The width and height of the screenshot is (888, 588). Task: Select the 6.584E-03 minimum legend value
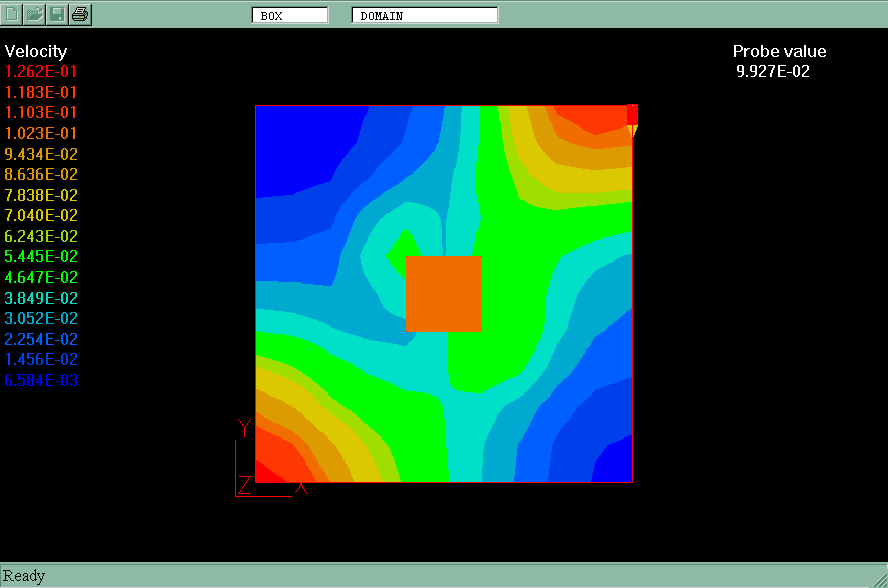click(41, 380)
